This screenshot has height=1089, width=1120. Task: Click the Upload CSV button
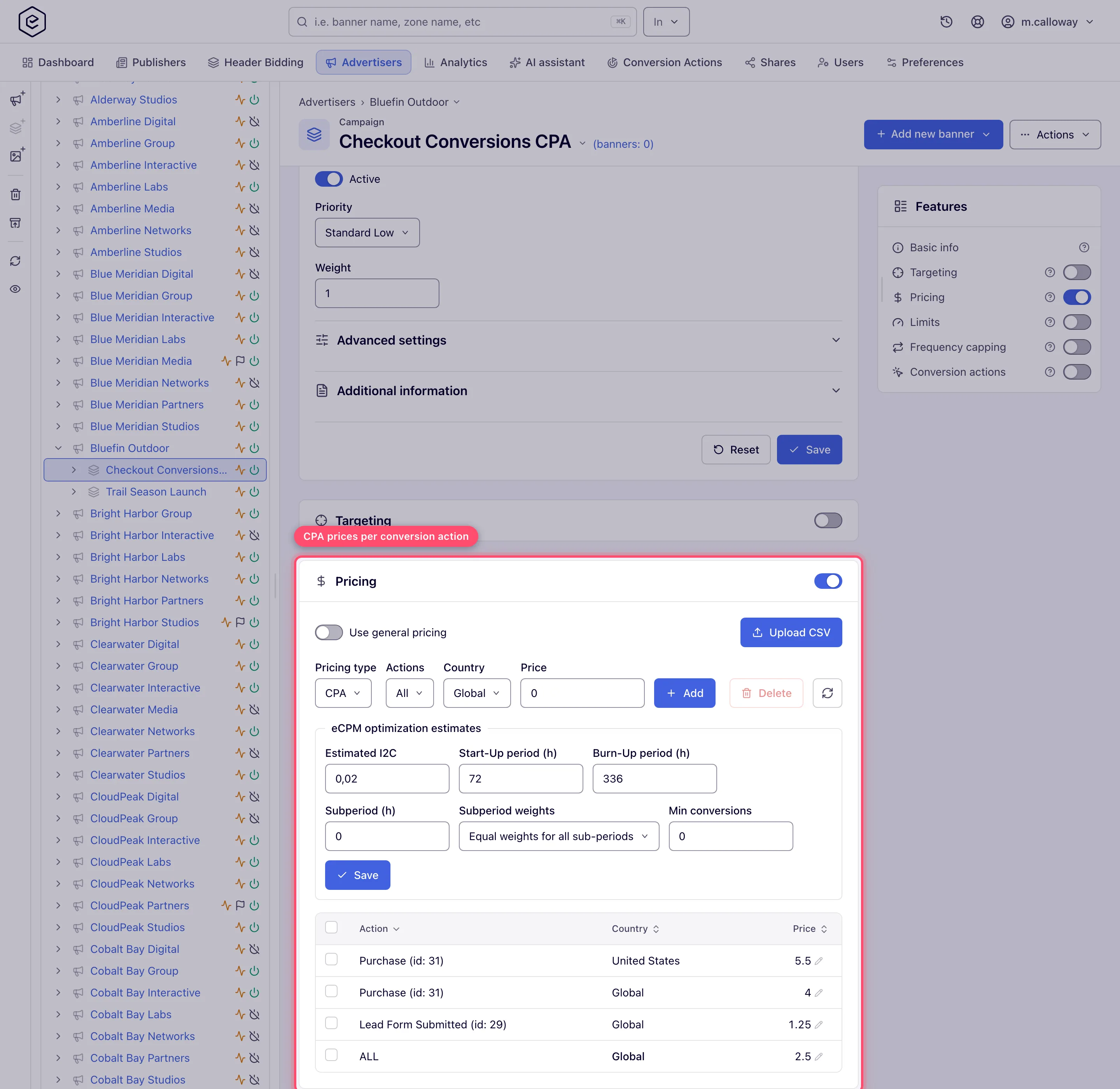(791, 632)
